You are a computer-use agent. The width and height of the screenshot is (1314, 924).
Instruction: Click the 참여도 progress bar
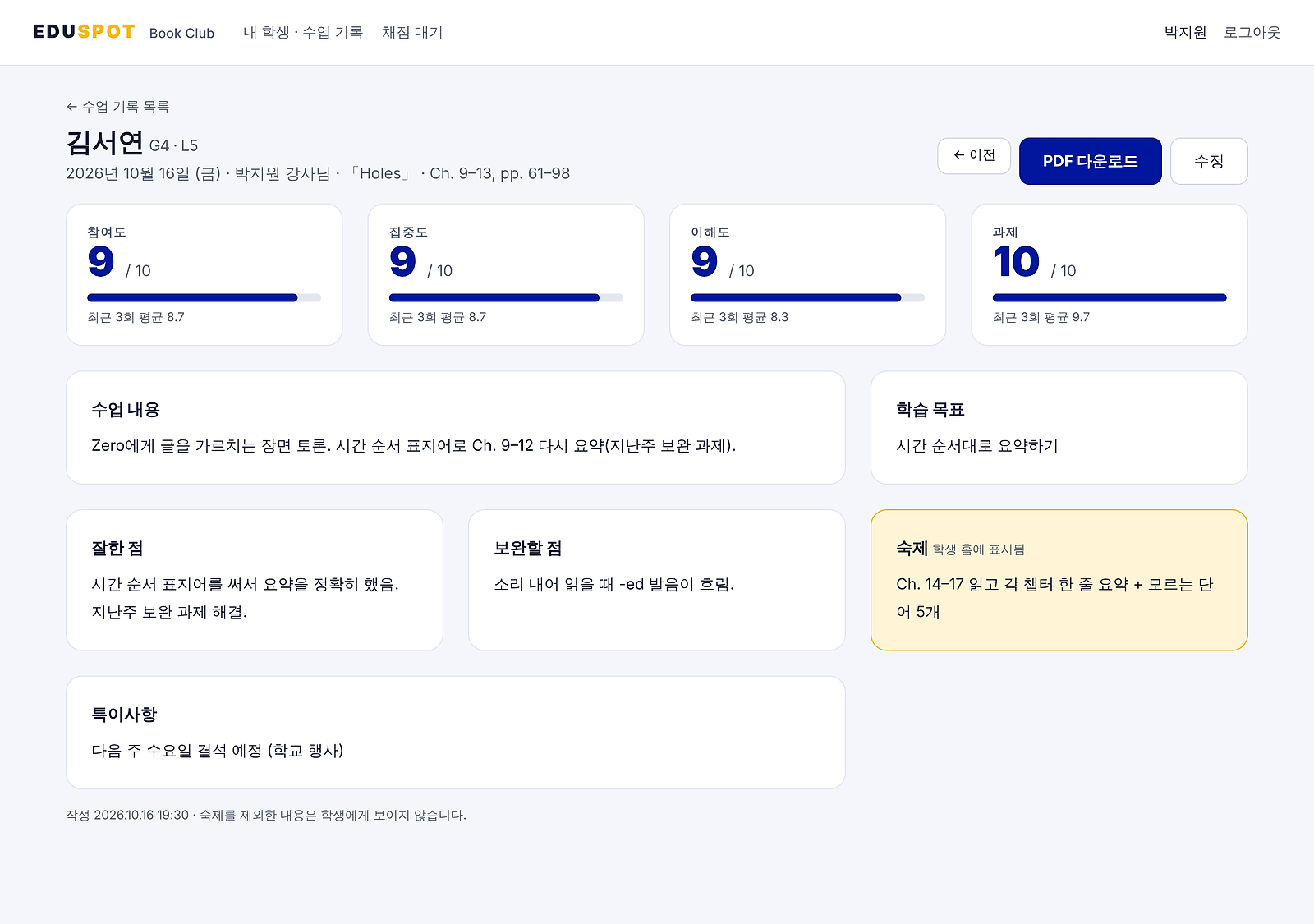click(x=204, y=297)
